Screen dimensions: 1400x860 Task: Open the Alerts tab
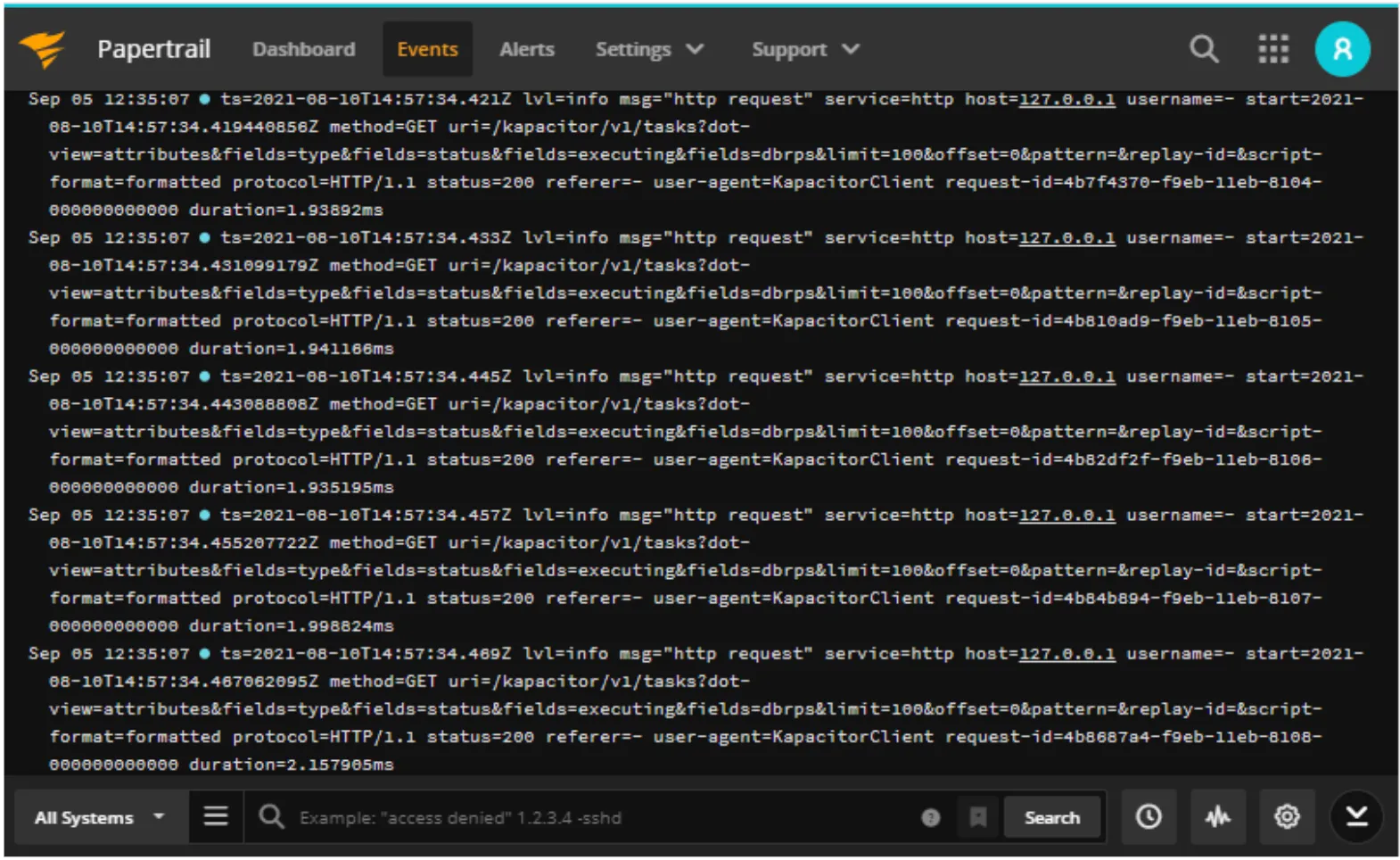527,50
